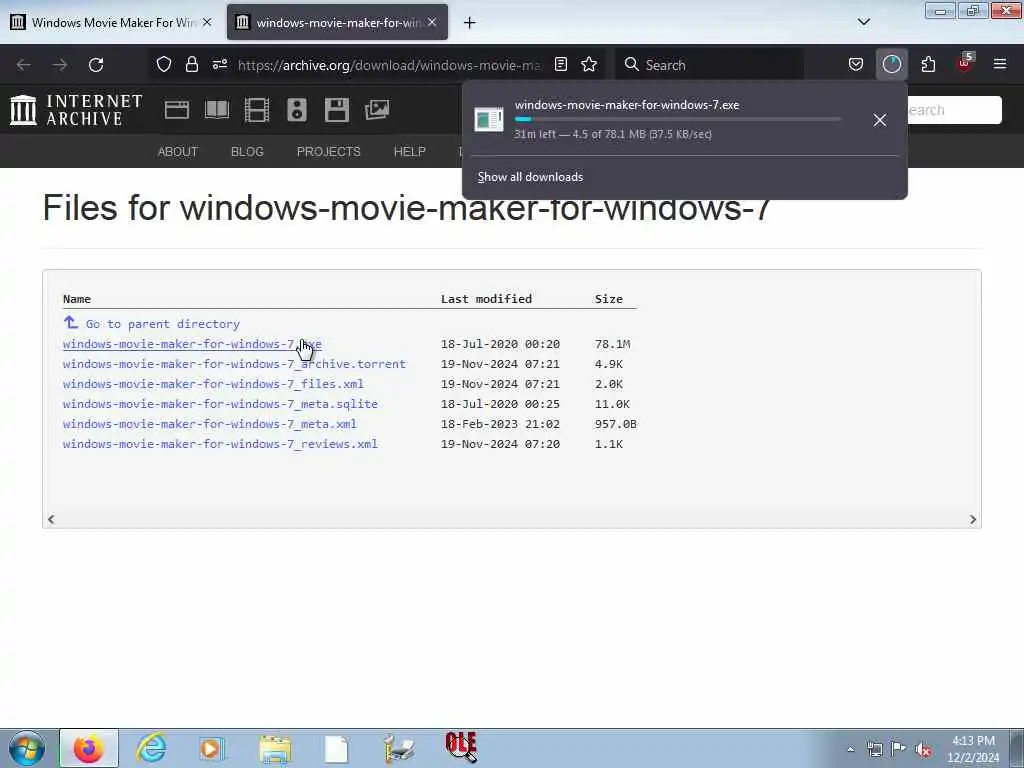Open the HELP menu item

pyautogui.click(x=409, y=152)
